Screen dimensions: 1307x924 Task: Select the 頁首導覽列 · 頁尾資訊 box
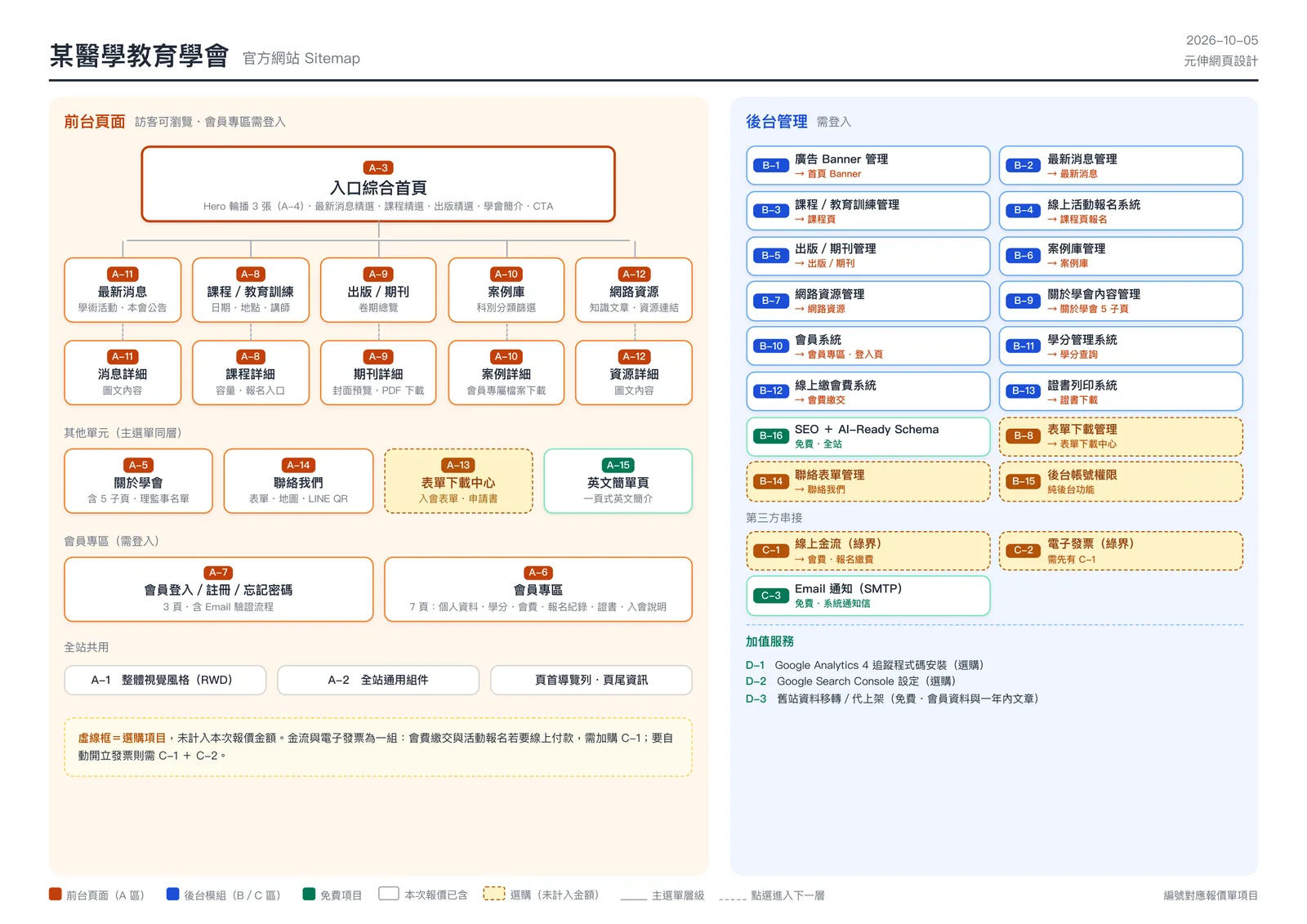point(591,680)
